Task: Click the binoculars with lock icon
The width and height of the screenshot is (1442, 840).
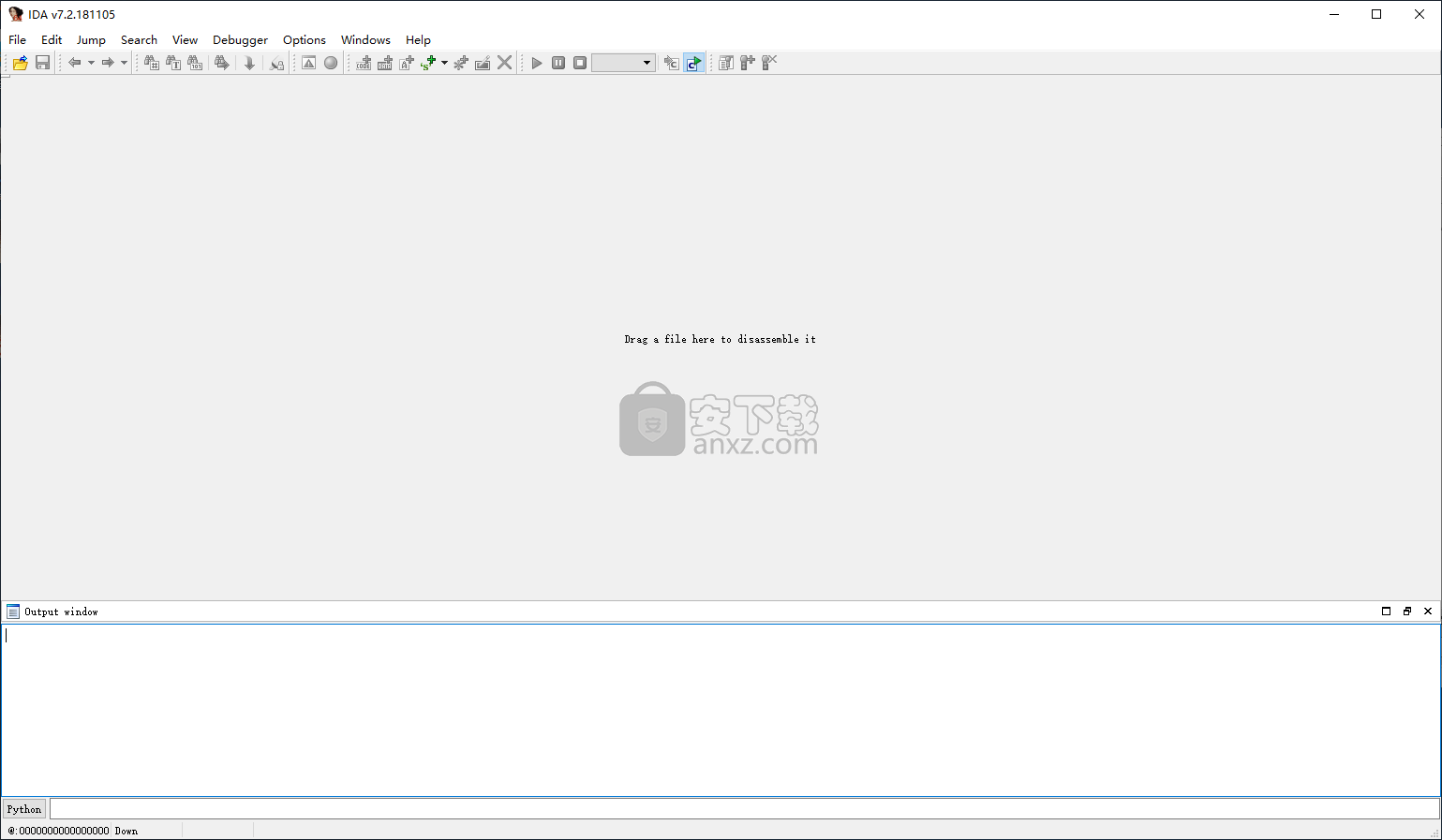Action: [x=276, y=63]
